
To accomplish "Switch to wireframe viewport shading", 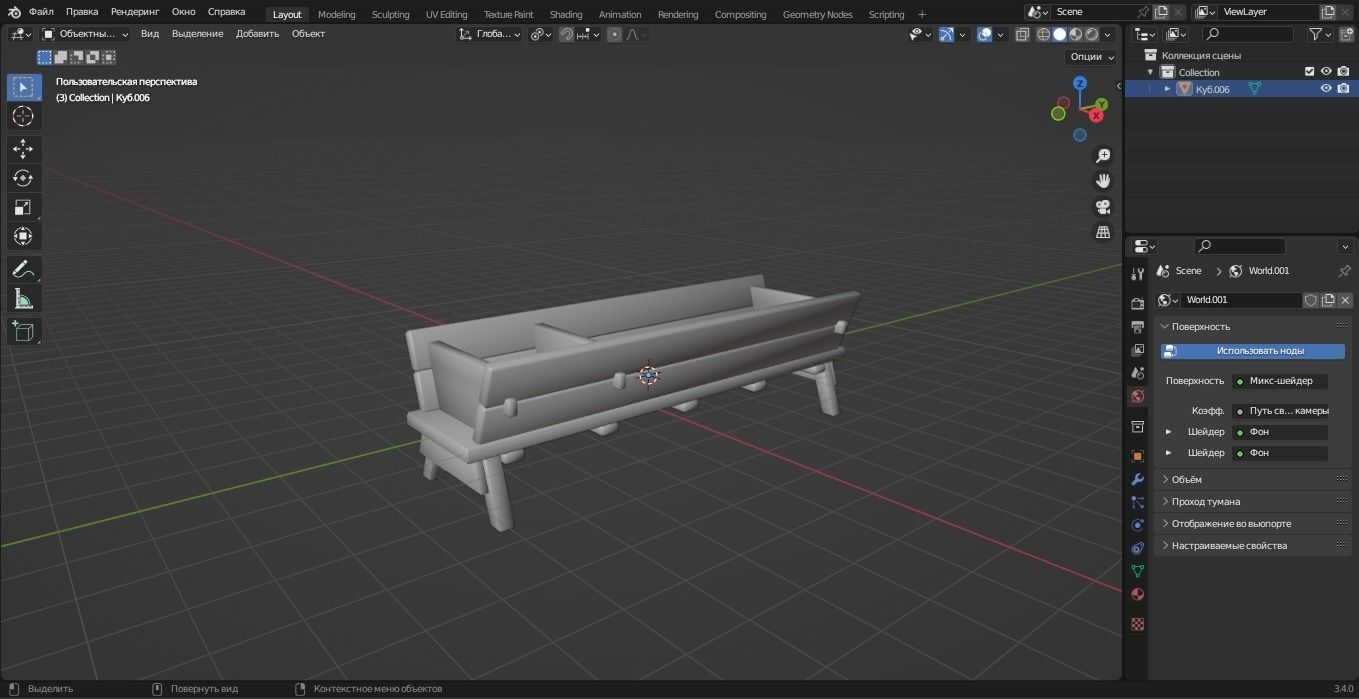I will pyautogui.click(x=1043, y=34).
